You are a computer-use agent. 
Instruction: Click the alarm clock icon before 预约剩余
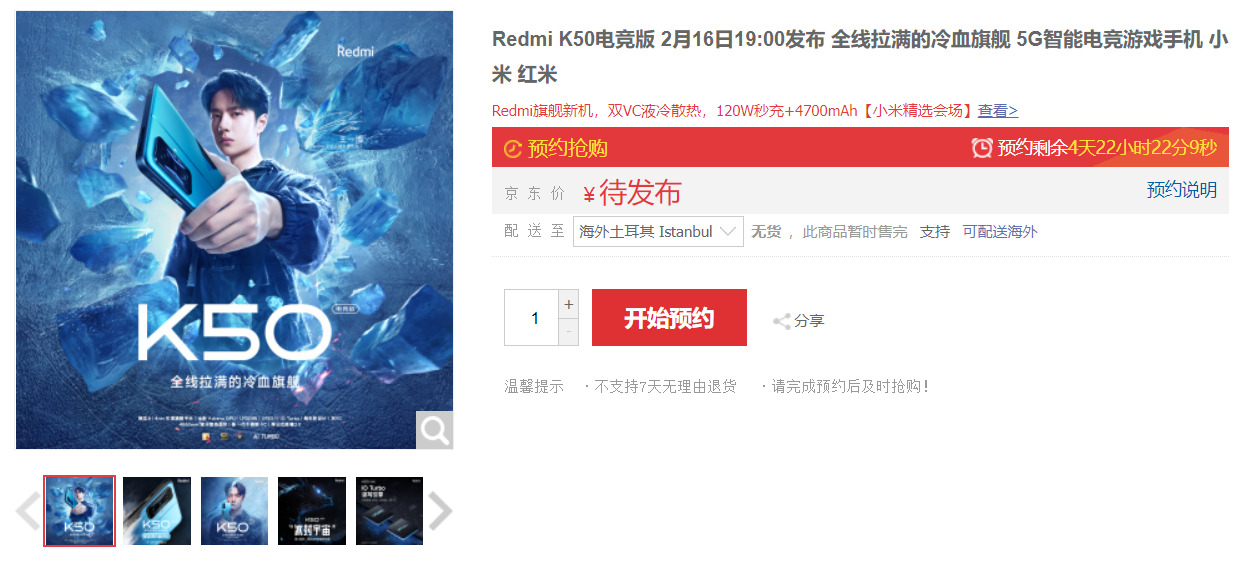[982, 148]
